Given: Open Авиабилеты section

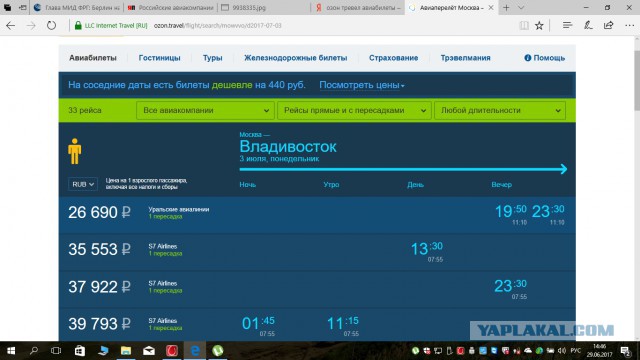Looking at the screenshot, I should point(93,58).
